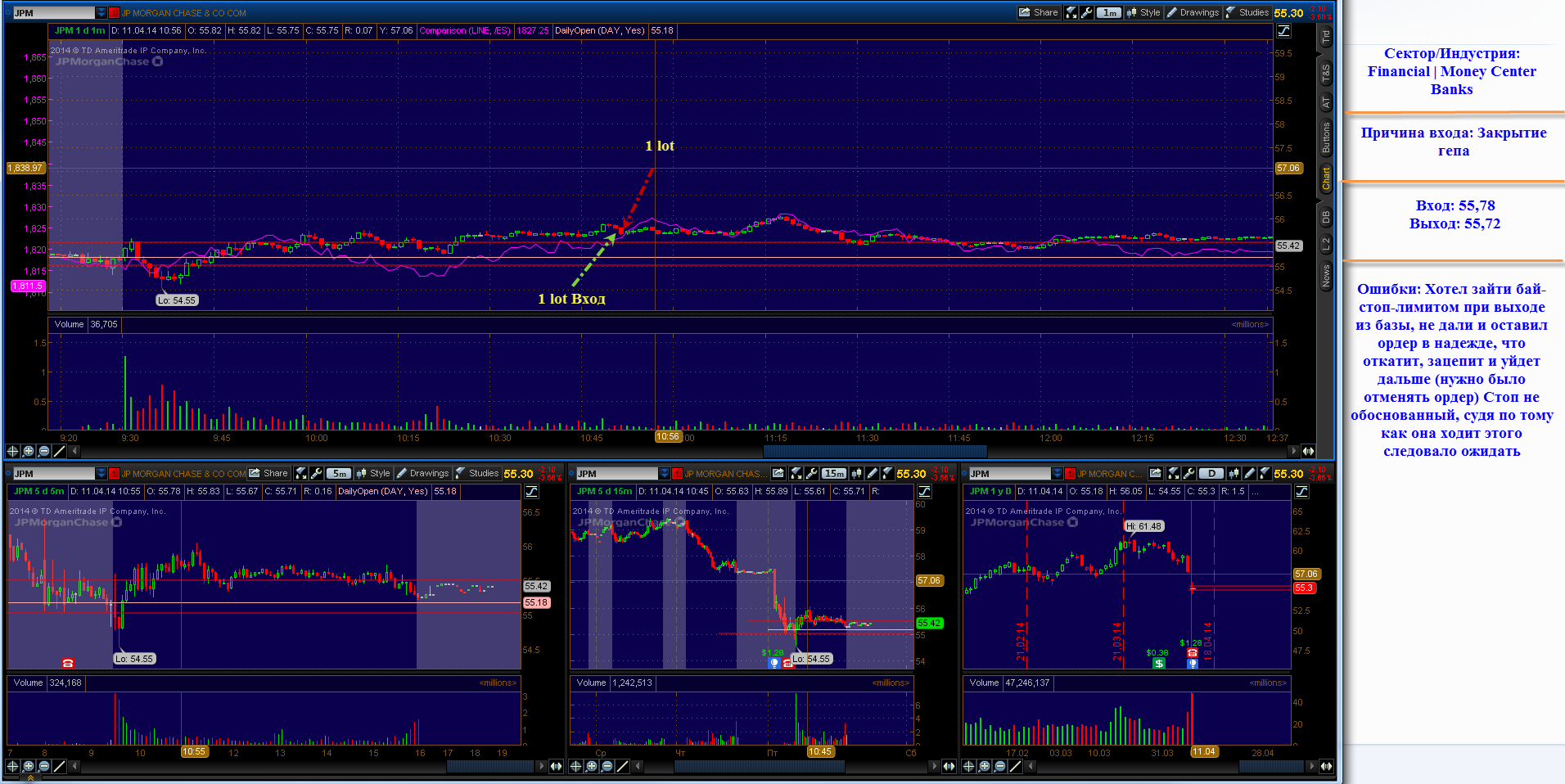The height and width of the screenshot is (784, 1565).
Task: Open the 15m timeframe selector
Action: [x=834, y=473]
